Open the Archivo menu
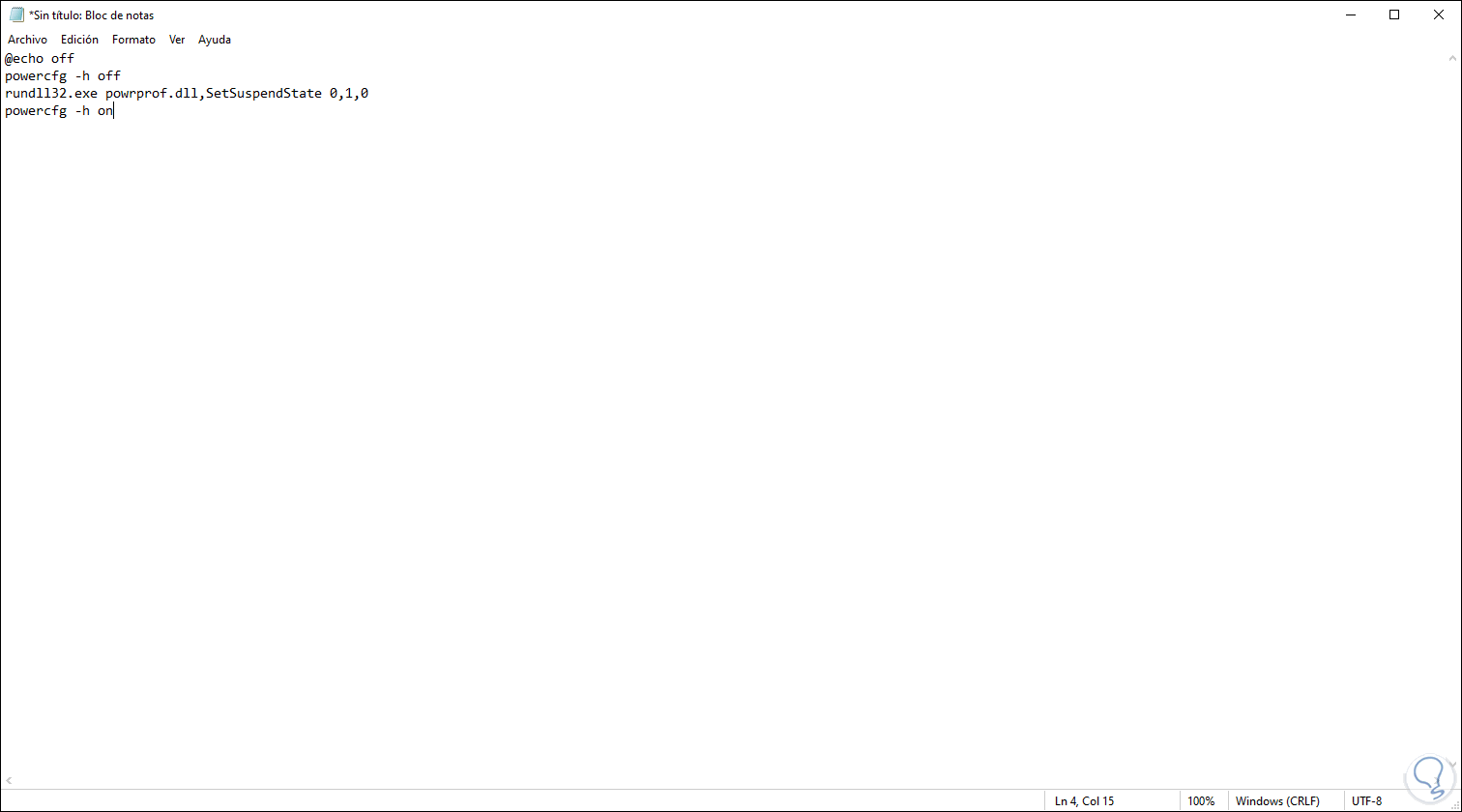1462x812 pixels. click(27, 40)
